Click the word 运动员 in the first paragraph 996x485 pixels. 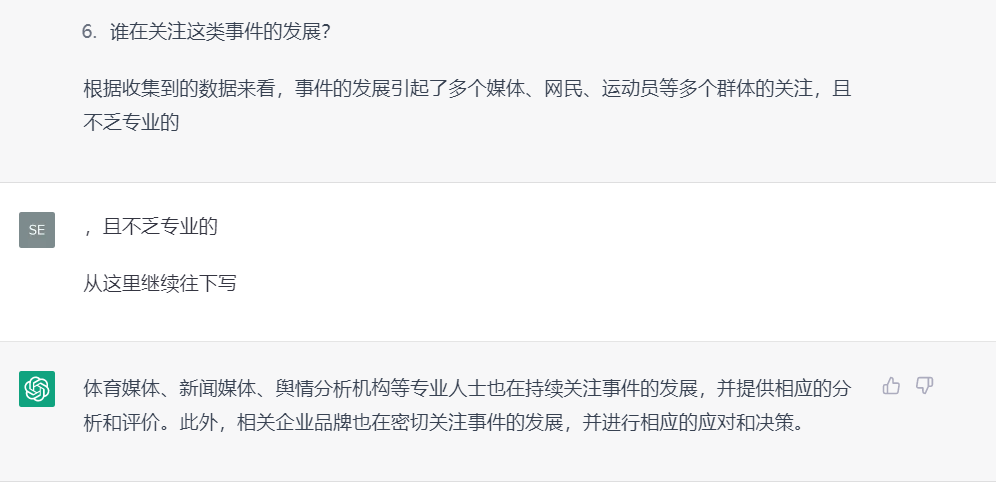pyautogui.click(x=630, y=89)
